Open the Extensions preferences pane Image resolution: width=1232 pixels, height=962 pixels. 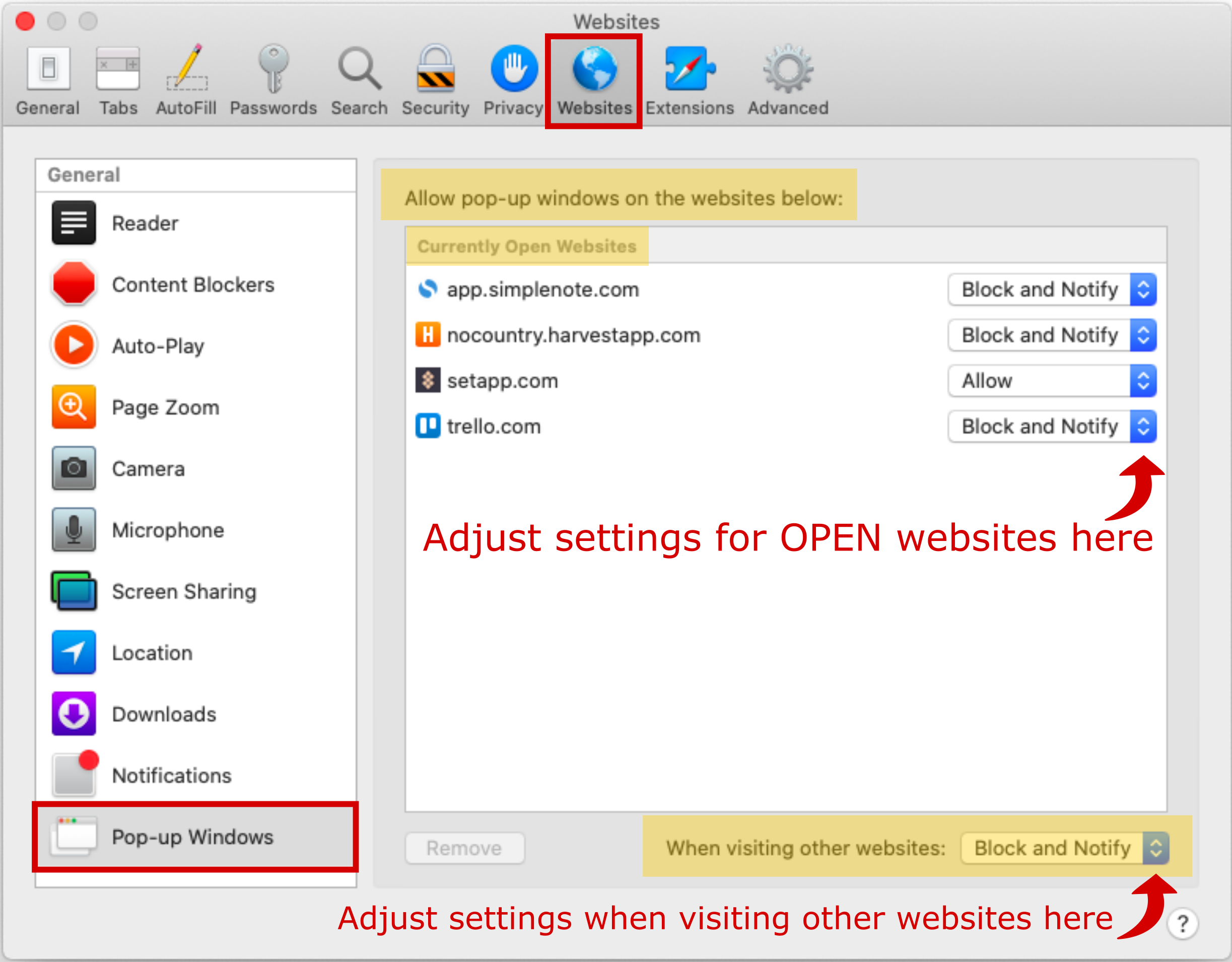[x=690, y=81]
